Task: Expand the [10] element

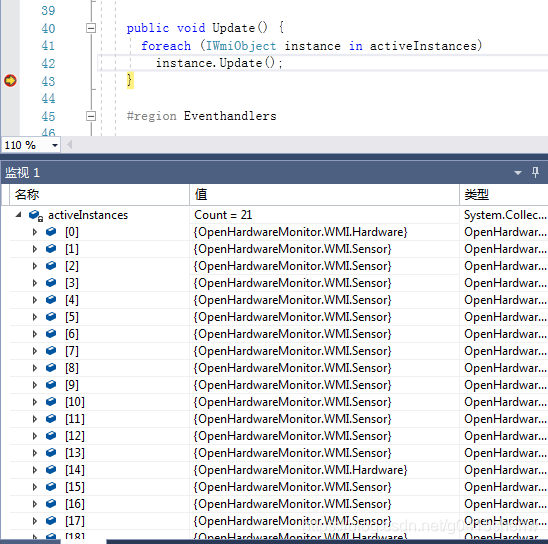Action: coord(35,402)
